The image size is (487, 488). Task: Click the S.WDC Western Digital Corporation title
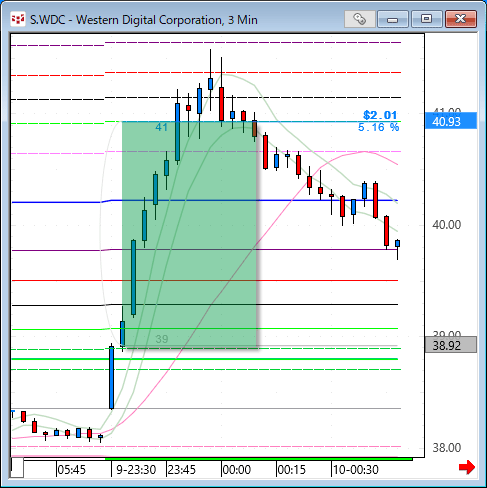click(144, 20)
